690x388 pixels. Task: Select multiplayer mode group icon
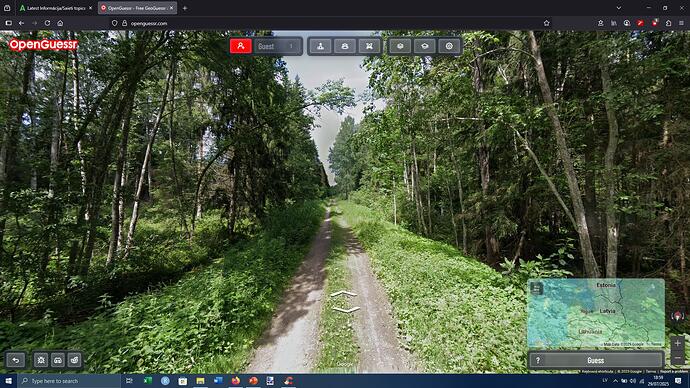coord(345,46)
